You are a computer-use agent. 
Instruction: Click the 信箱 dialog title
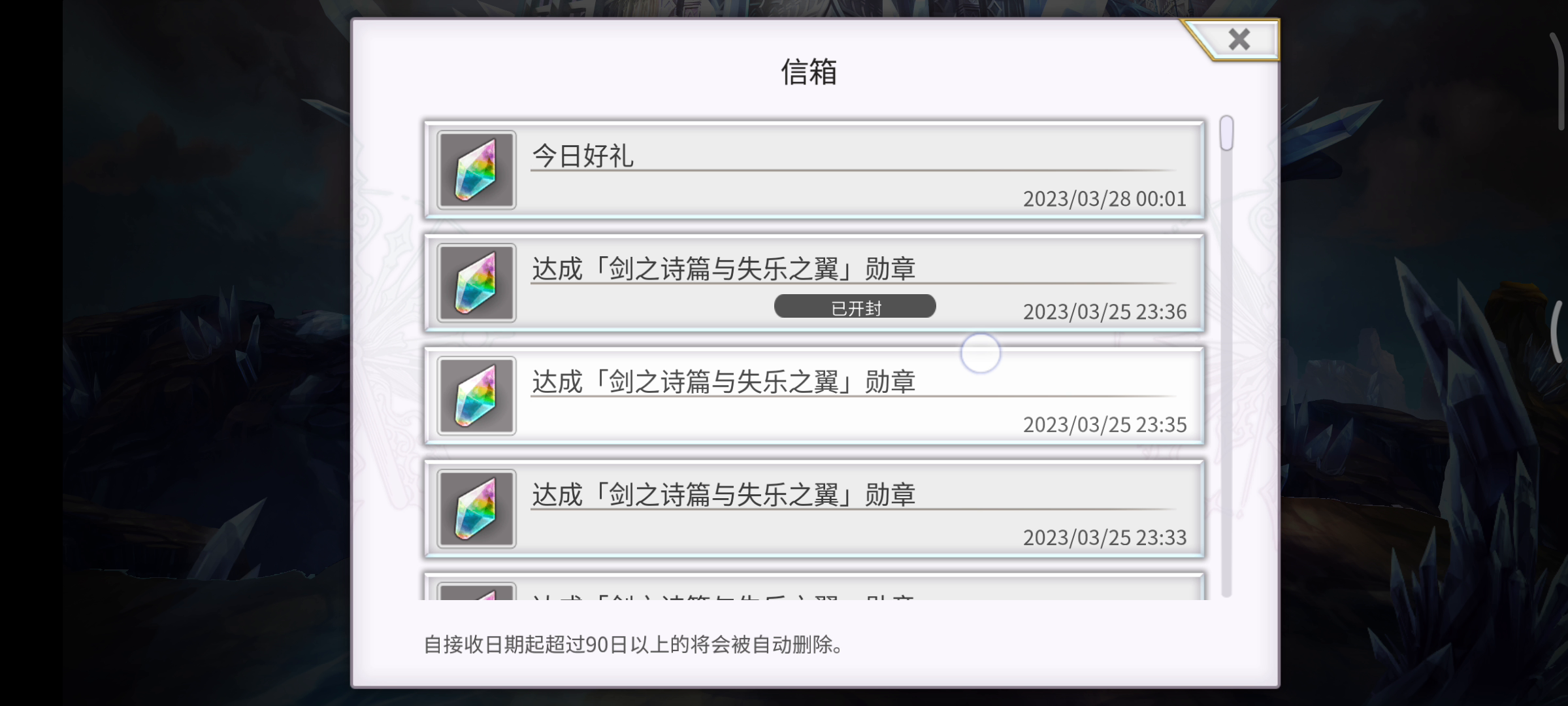tap(809, 72)
